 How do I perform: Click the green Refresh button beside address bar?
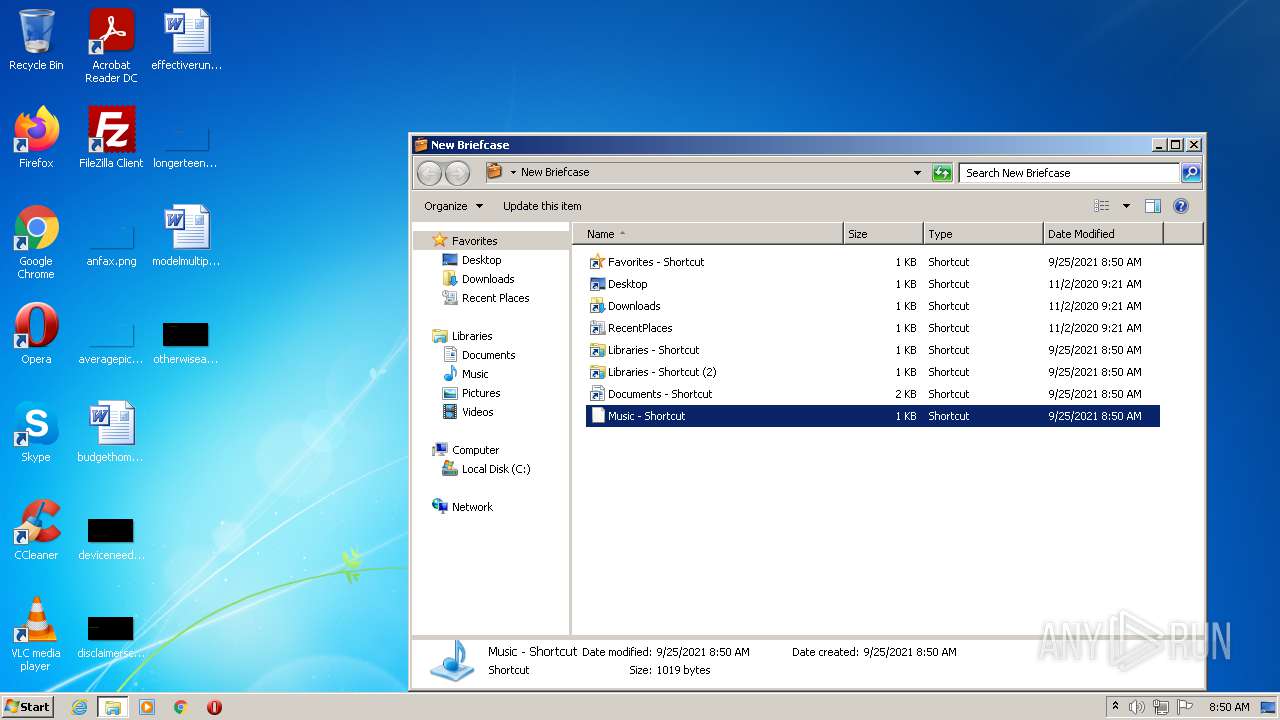(942, 173)
